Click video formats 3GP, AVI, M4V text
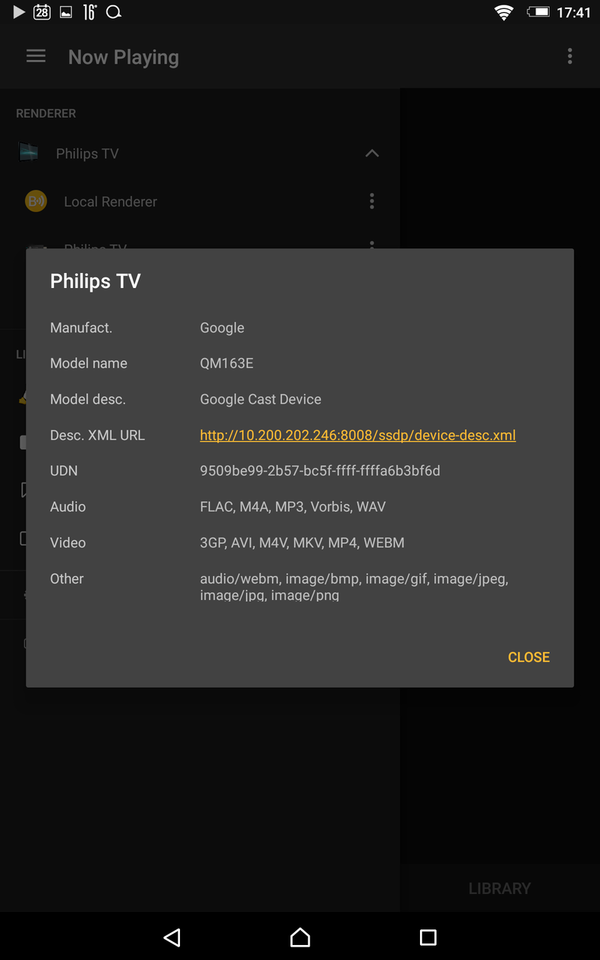Viewport: 600px width, 960px height. pyautogui.click(x=302, y=542)
